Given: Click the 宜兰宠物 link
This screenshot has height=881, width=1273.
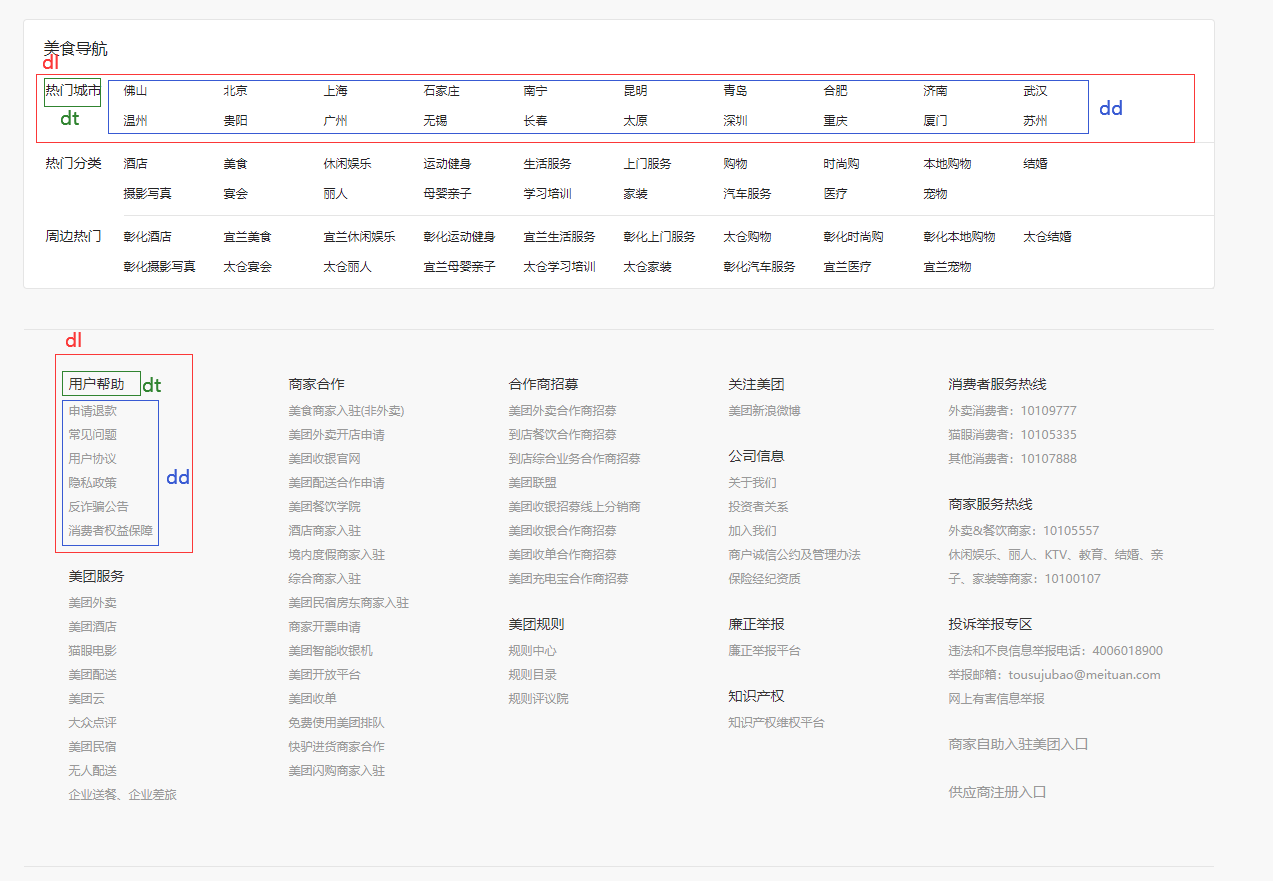Looking at the screenshot, I should 947,267.
